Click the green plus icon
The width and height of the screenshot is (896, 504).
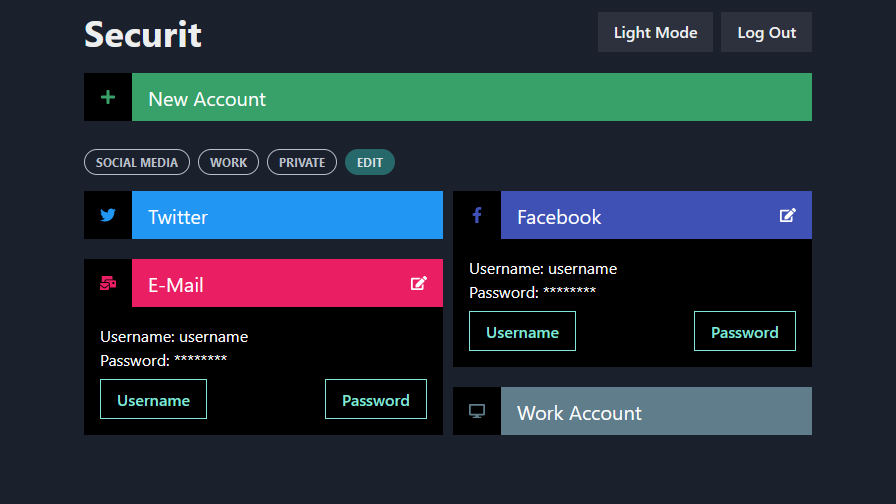[108, 97]
